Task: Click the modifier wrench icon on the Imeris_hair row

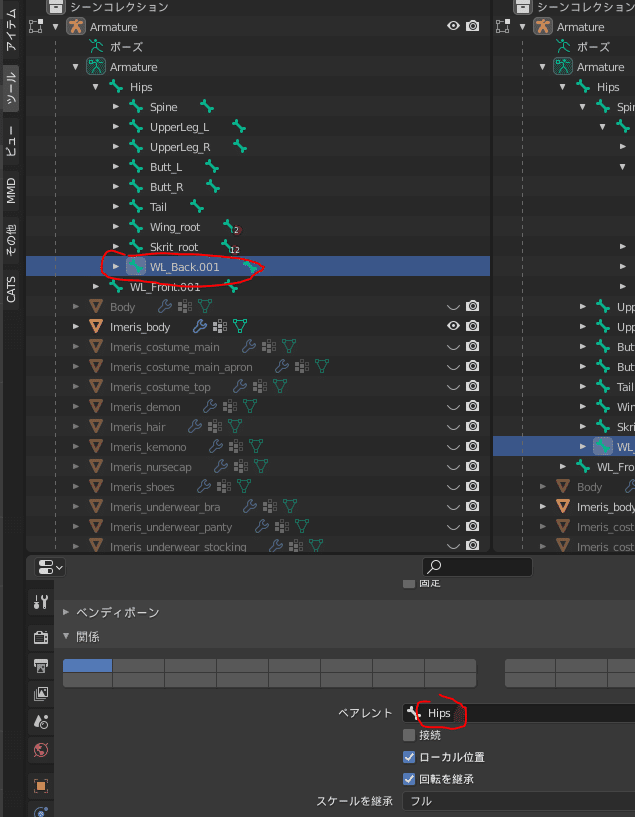Action: point(195,427)
